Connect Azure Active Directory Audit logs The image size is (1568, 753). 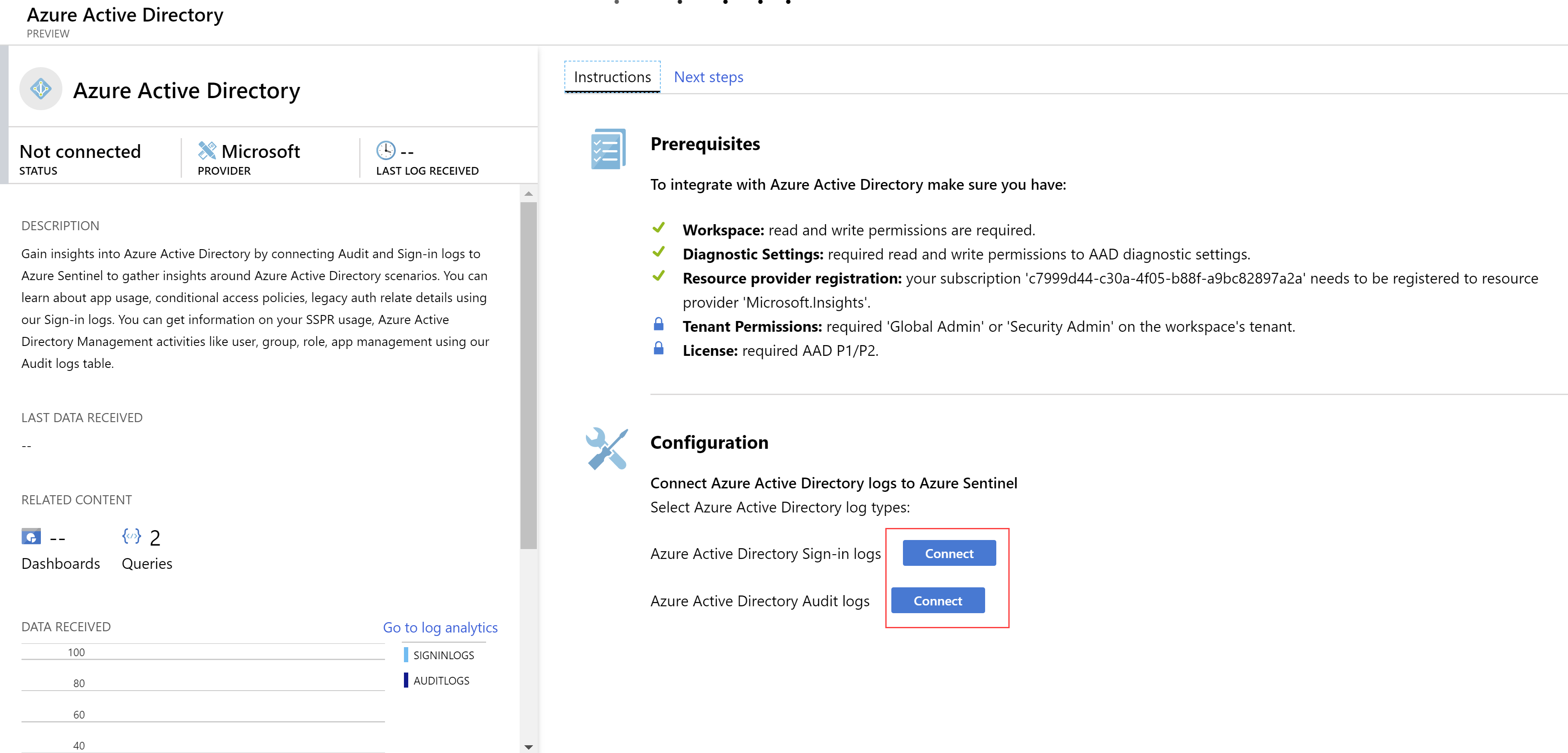tap(937, 601)
